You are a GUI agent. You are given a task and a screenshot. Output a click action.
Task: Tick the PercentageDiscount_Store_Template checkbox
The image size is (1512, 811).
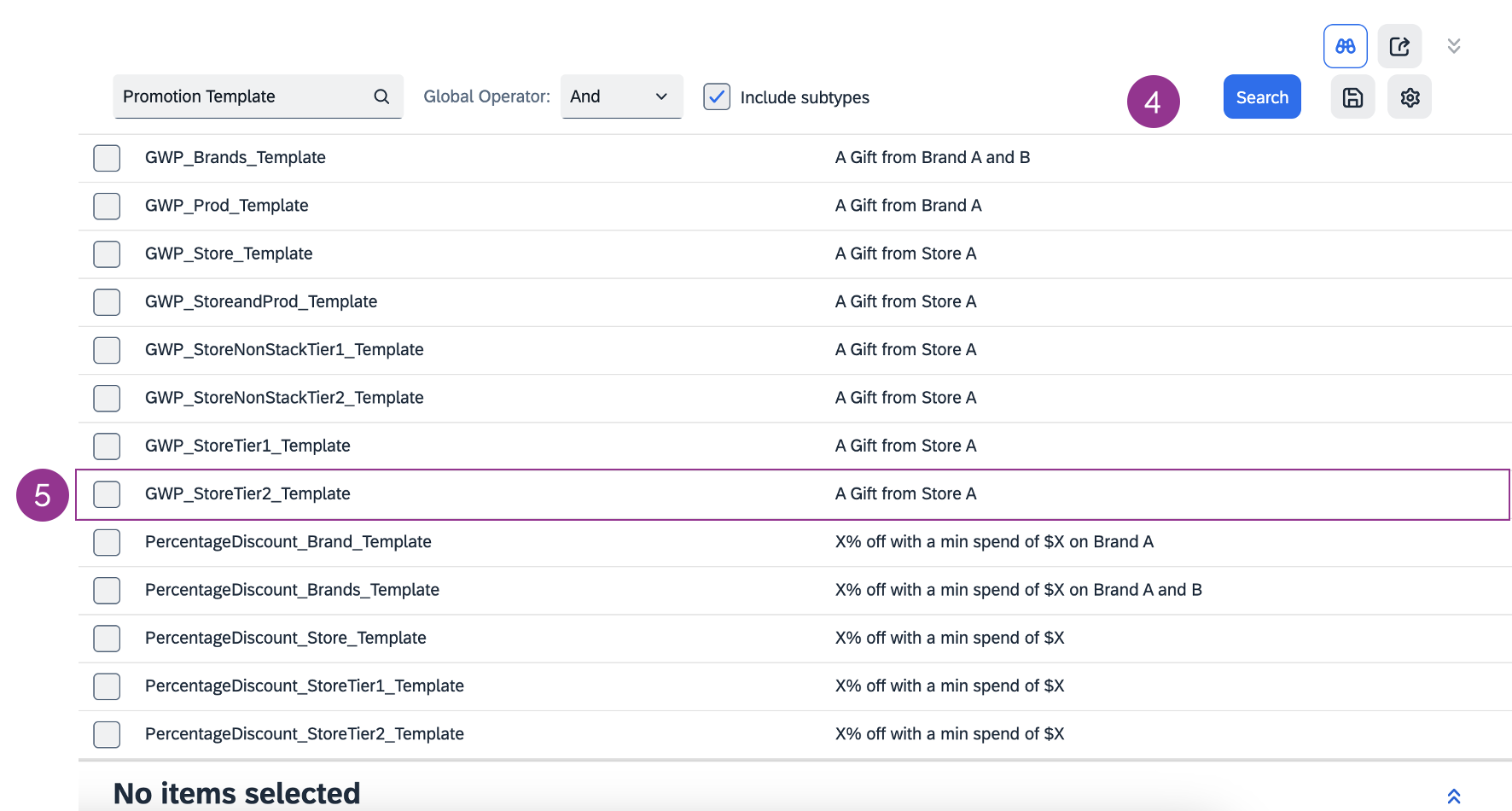[x=107, y=639]
